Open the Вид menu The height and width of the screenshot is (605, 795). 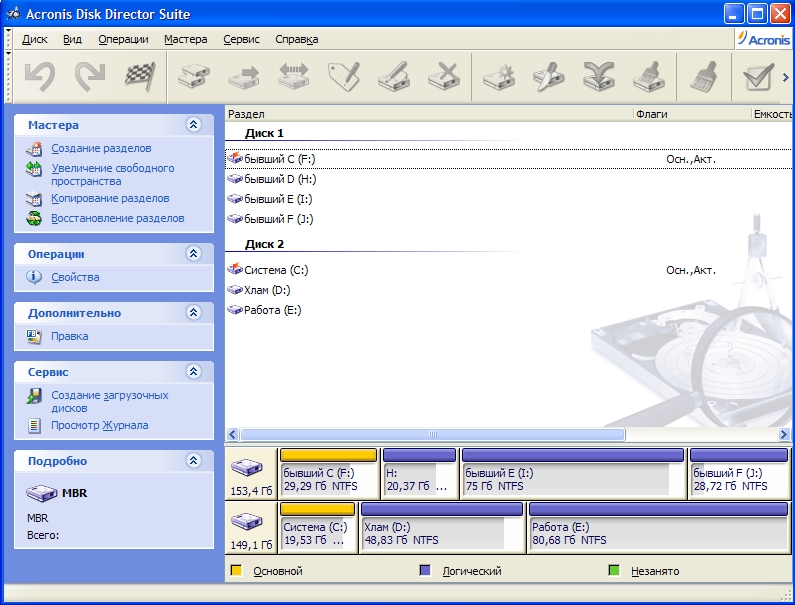[x=72, y=39]
